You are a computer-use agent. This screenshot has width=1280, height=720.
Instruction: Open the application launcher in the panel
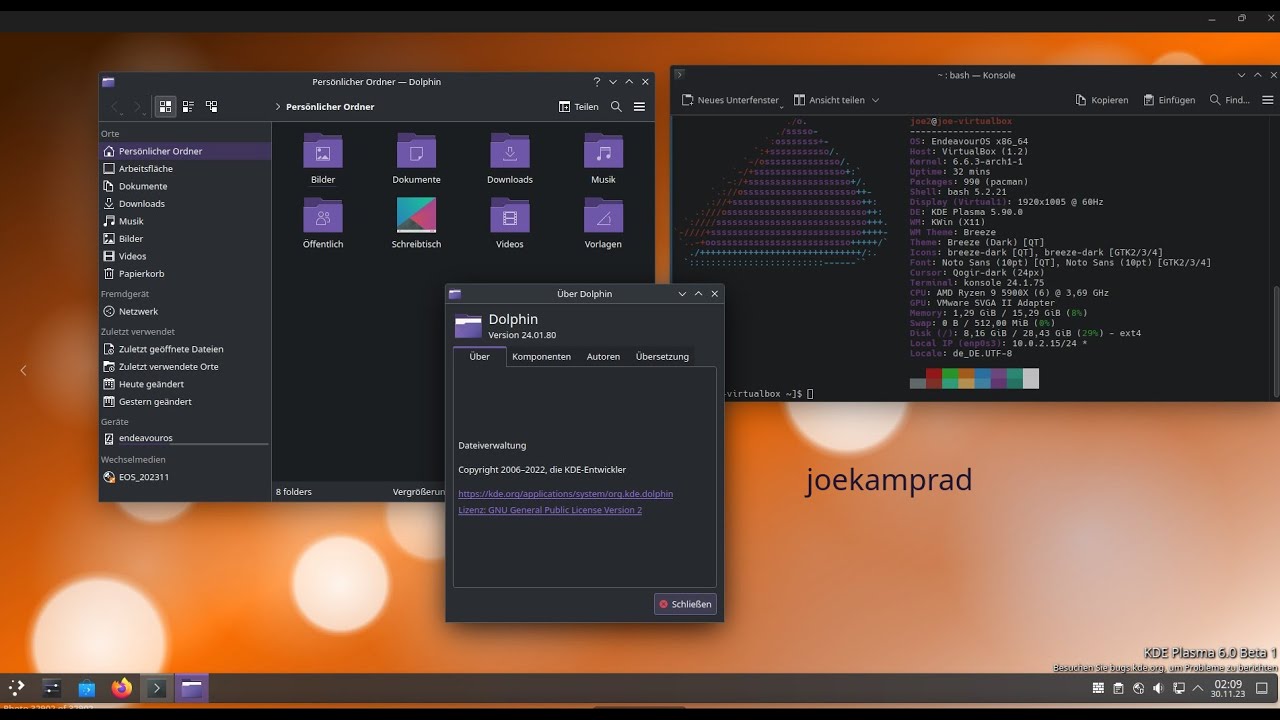pyautogui.click(x=17, y=687)
